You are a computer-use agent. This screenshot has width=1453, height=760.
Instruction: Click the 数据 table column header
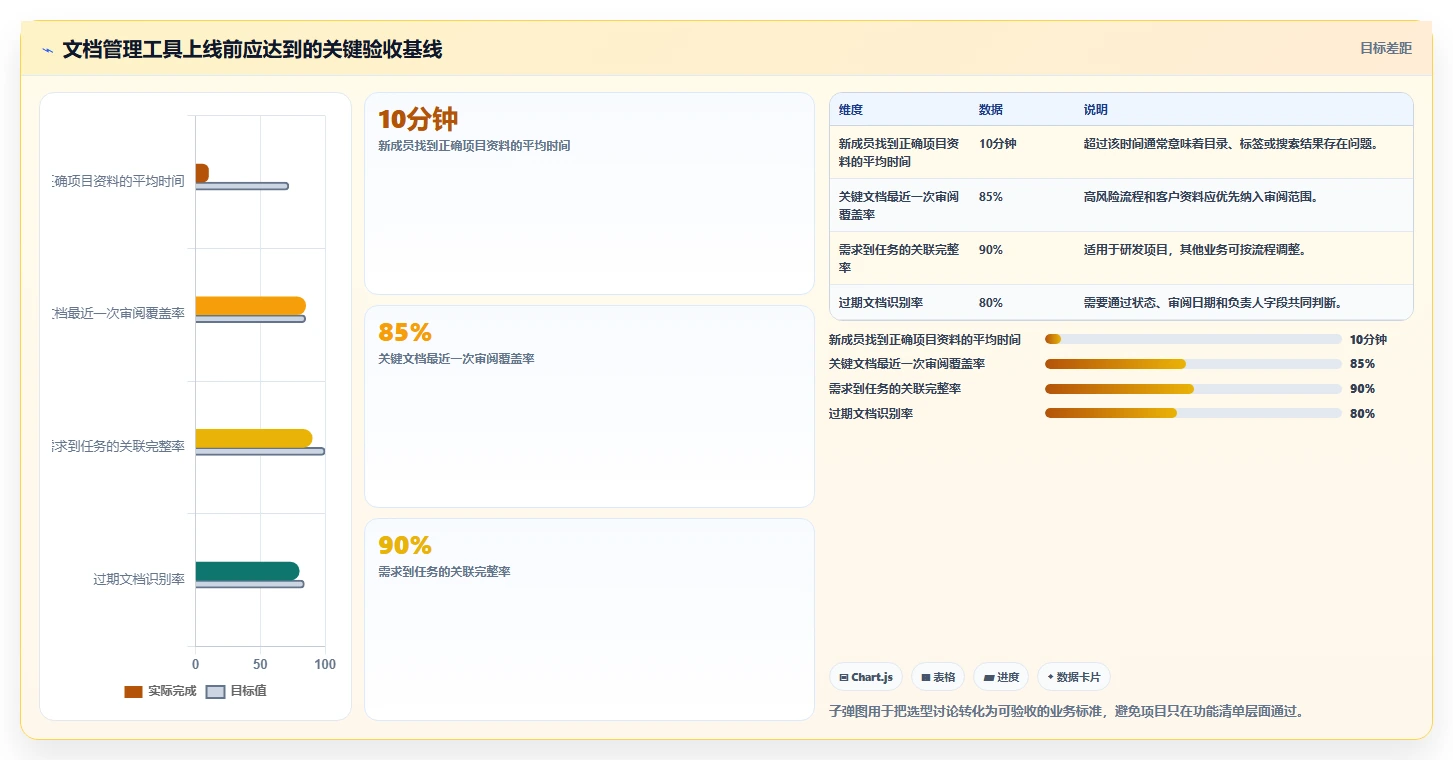(x=991, y=110)
